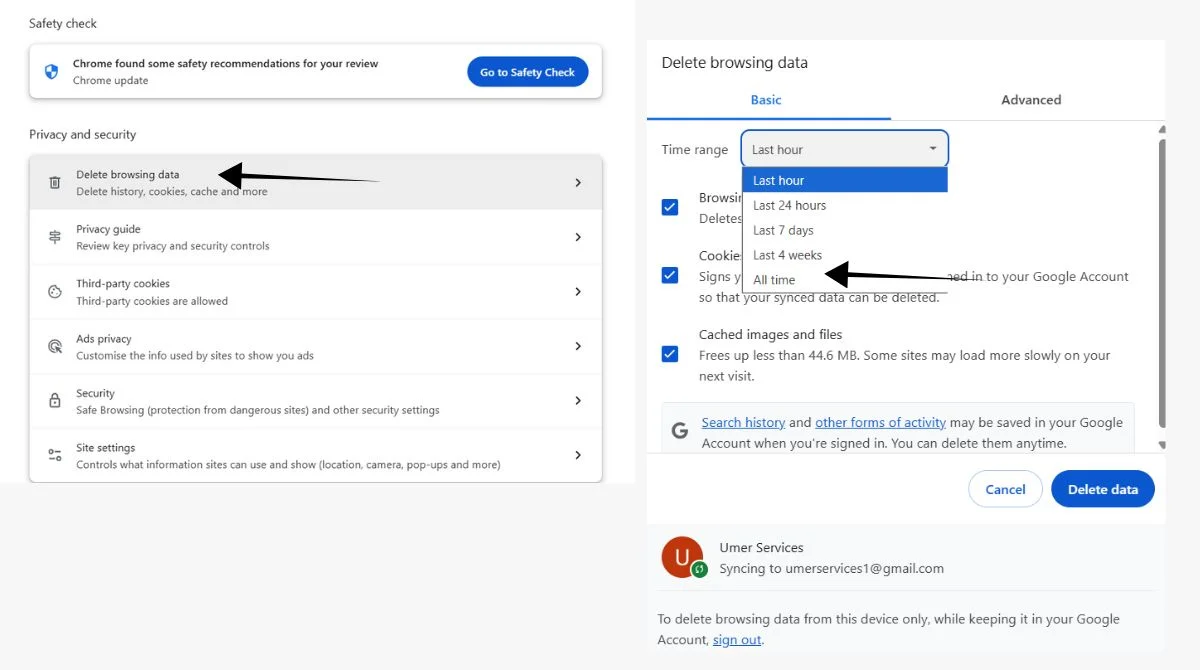Image resolution: width=1200 pixels, height=670 pixels.
Task: Select Last hour from the dropdown list
Action: tap(845, 180)
